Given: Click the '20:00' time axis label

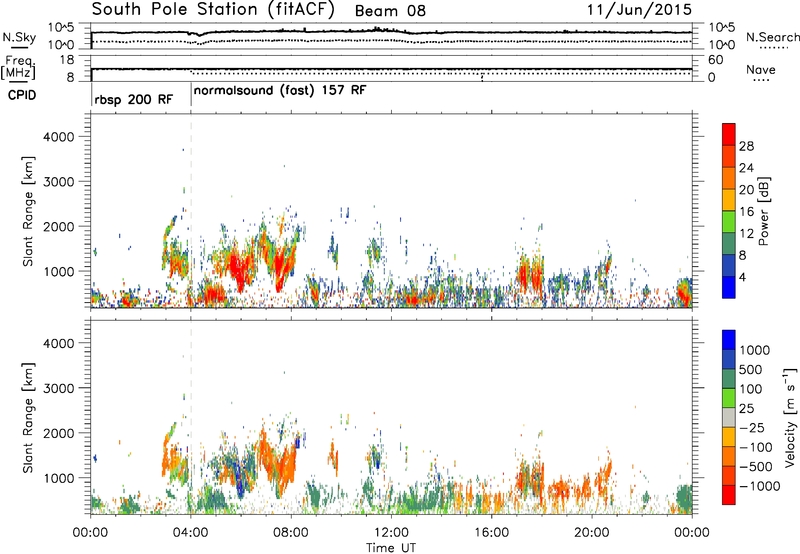Looking at the screenshot, I should [x=592, y=532].
